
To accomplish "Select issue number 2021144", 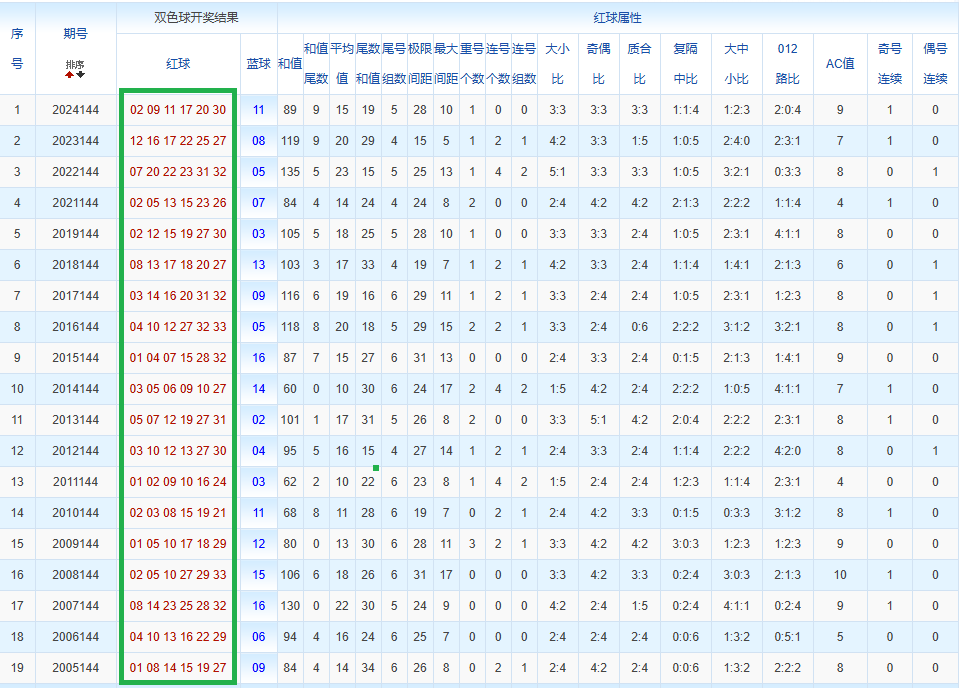I will (x=75, y=203).
